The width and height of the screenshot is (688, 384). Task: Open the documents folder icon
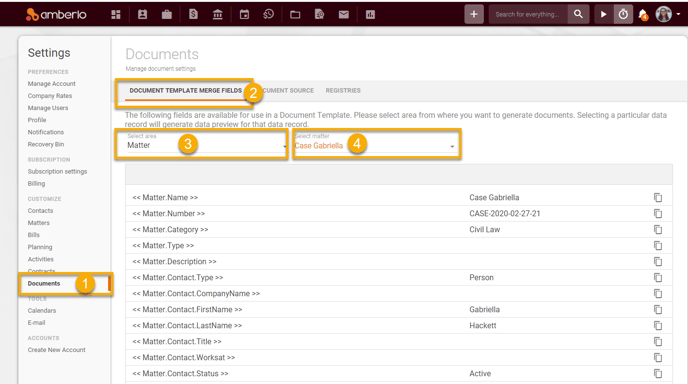[295, 15]
